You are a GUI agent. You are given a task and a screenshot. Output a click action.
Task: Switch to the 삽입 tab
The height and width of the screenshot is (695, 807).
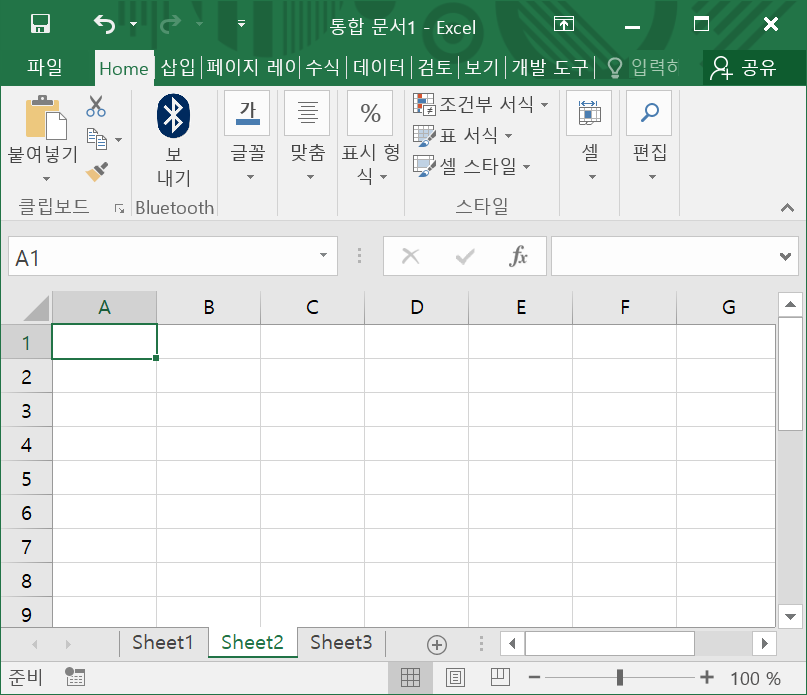[178, 67]
